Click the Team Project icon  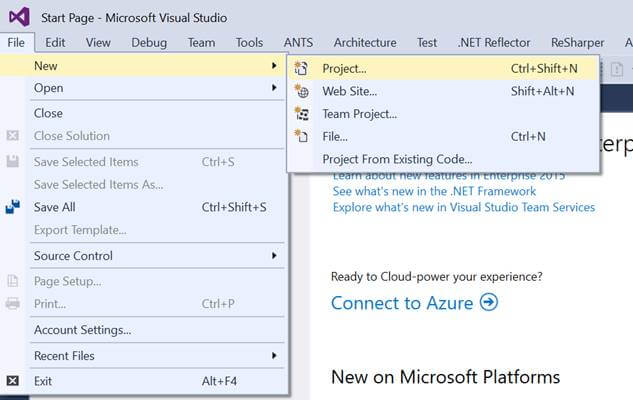tap(301, 114)
